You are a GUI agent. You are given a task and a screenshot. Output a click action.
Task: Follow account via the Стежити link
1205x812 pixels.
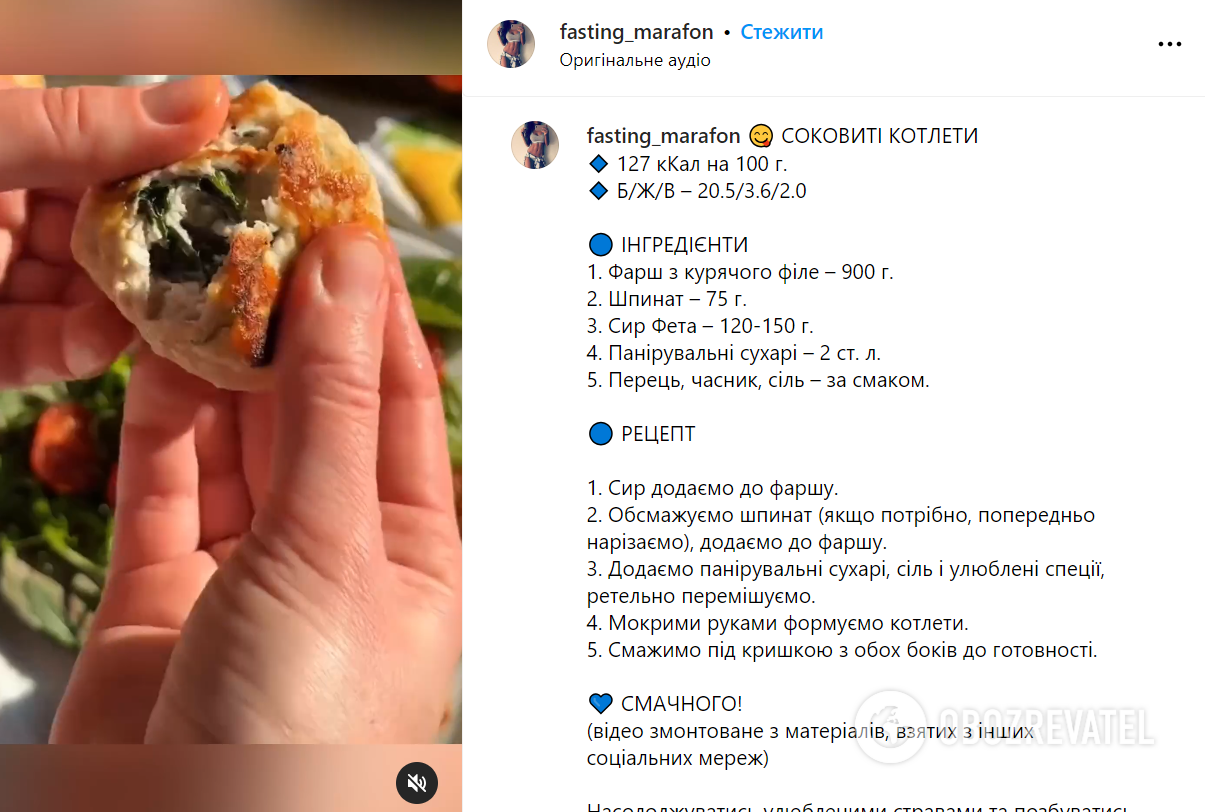coord(782,32)
